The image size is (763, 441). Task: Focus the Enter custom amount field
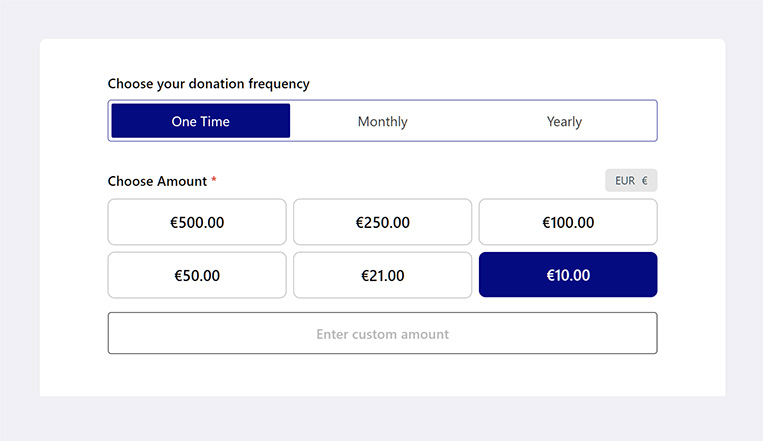point(382,333)
